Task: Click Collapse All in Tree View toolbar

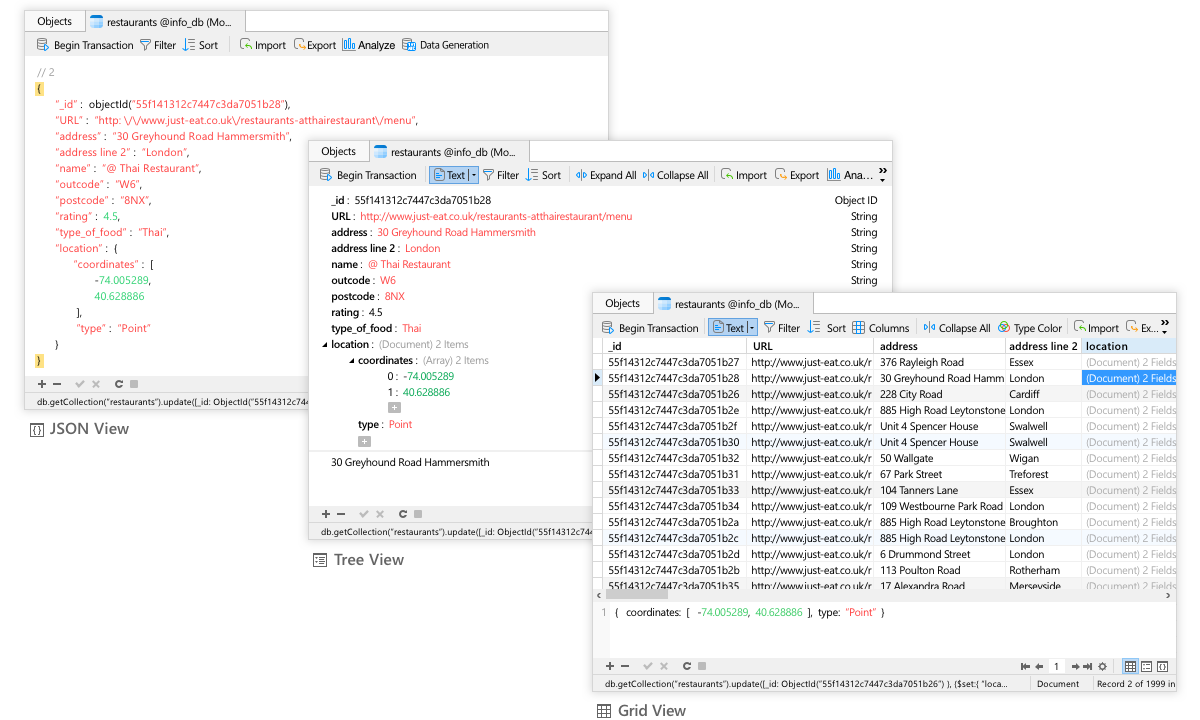Action: pos(676,175)
